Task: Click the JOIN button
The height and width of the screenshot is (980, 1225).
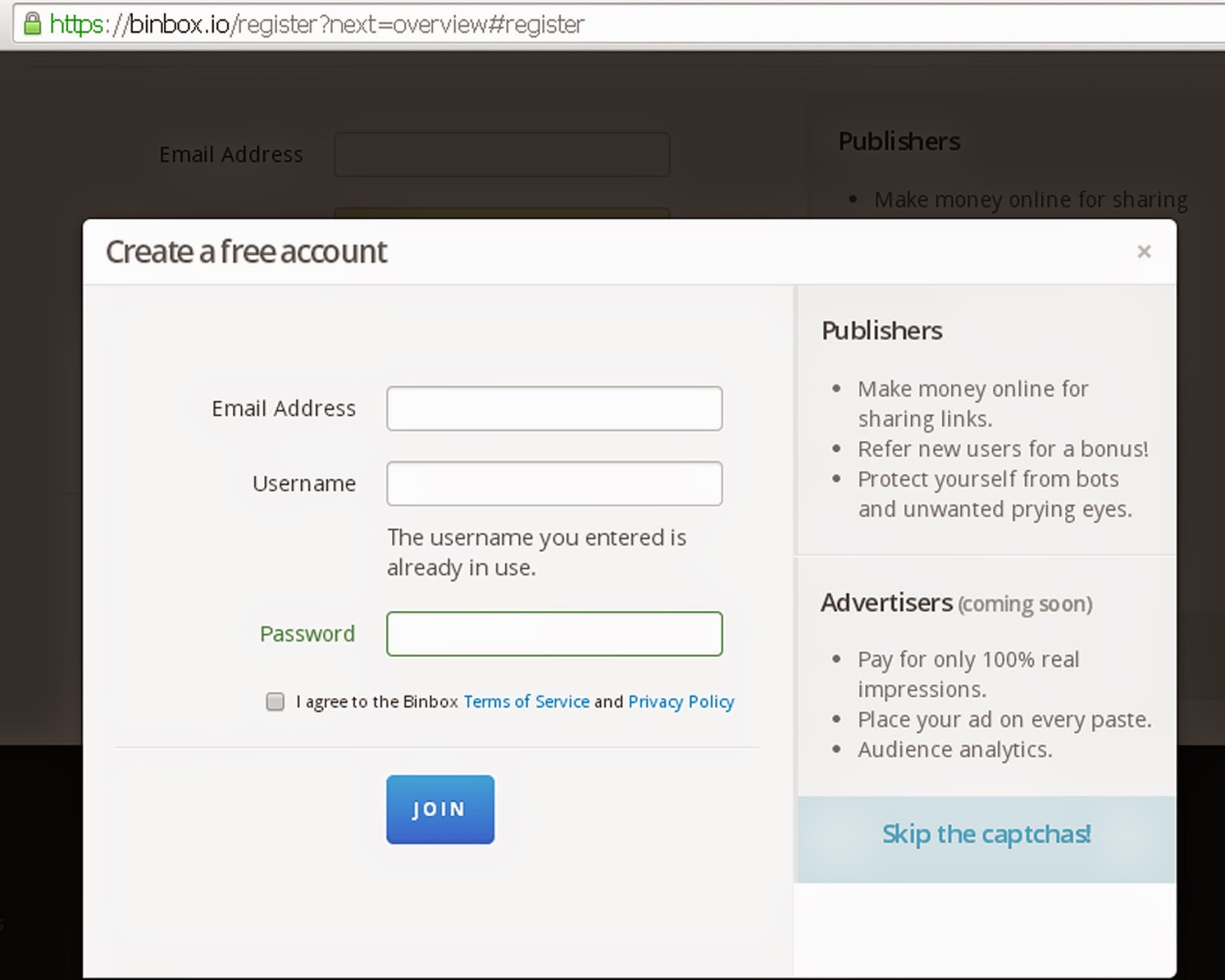Action: tap(440, 809)
